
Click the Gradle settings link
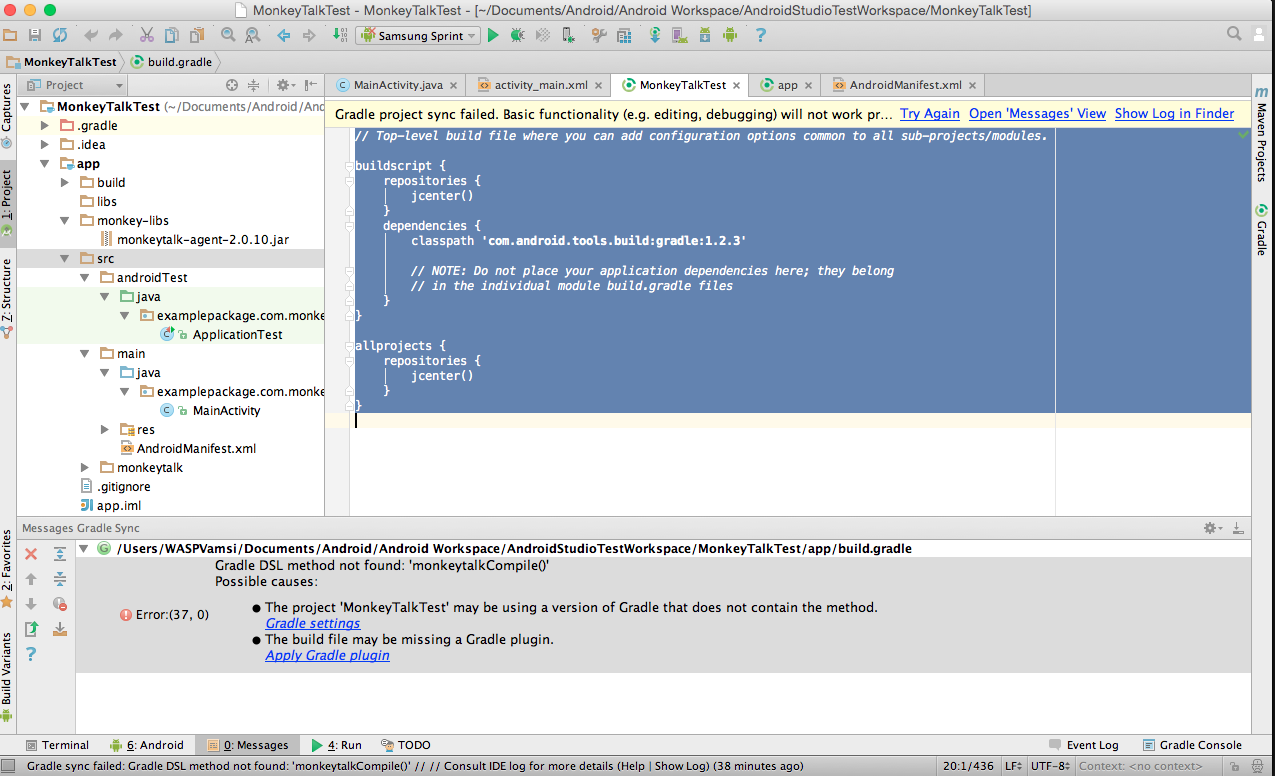click(313, 623)
